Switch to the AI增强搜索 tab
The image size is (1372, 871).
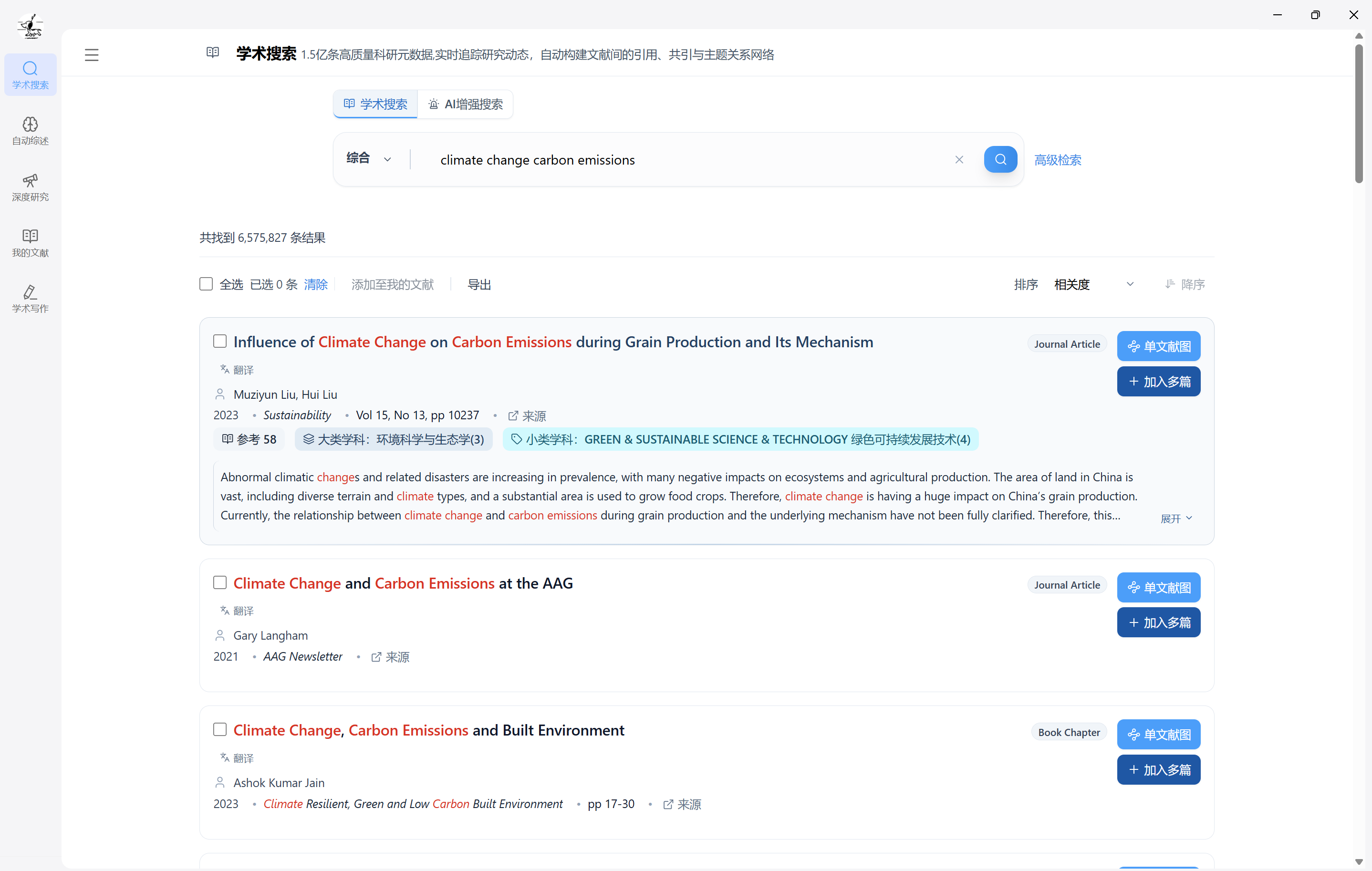click(x=466, y=104)
